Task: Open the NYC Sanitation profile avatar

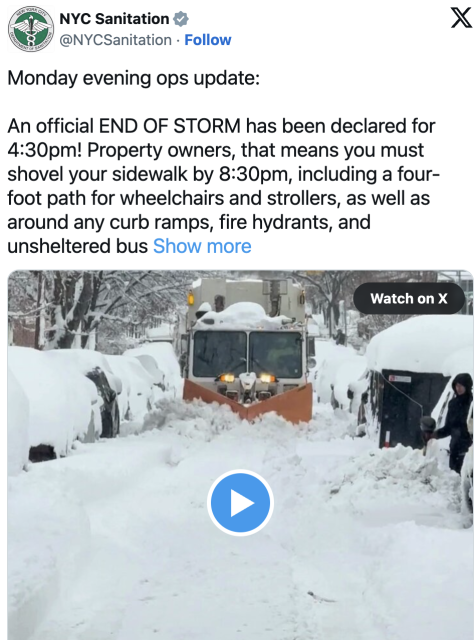Action: [31, 29]
